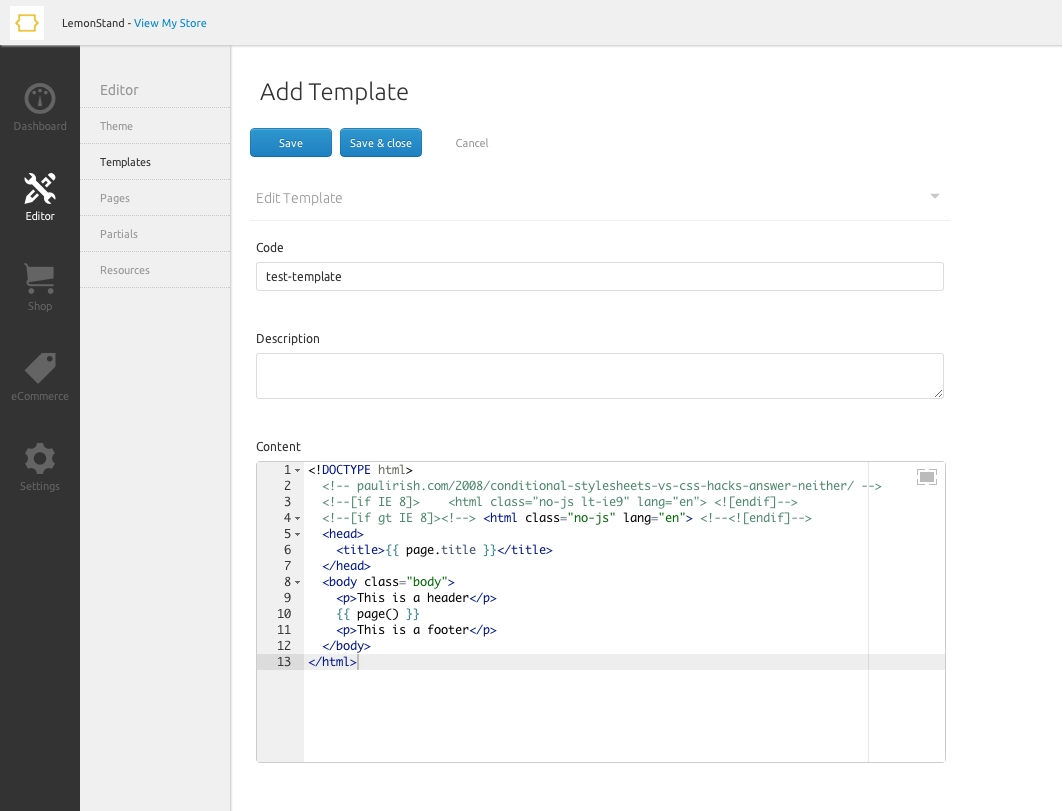
Task: Click the LemonStand logo icon
Action: coord(26,23)
